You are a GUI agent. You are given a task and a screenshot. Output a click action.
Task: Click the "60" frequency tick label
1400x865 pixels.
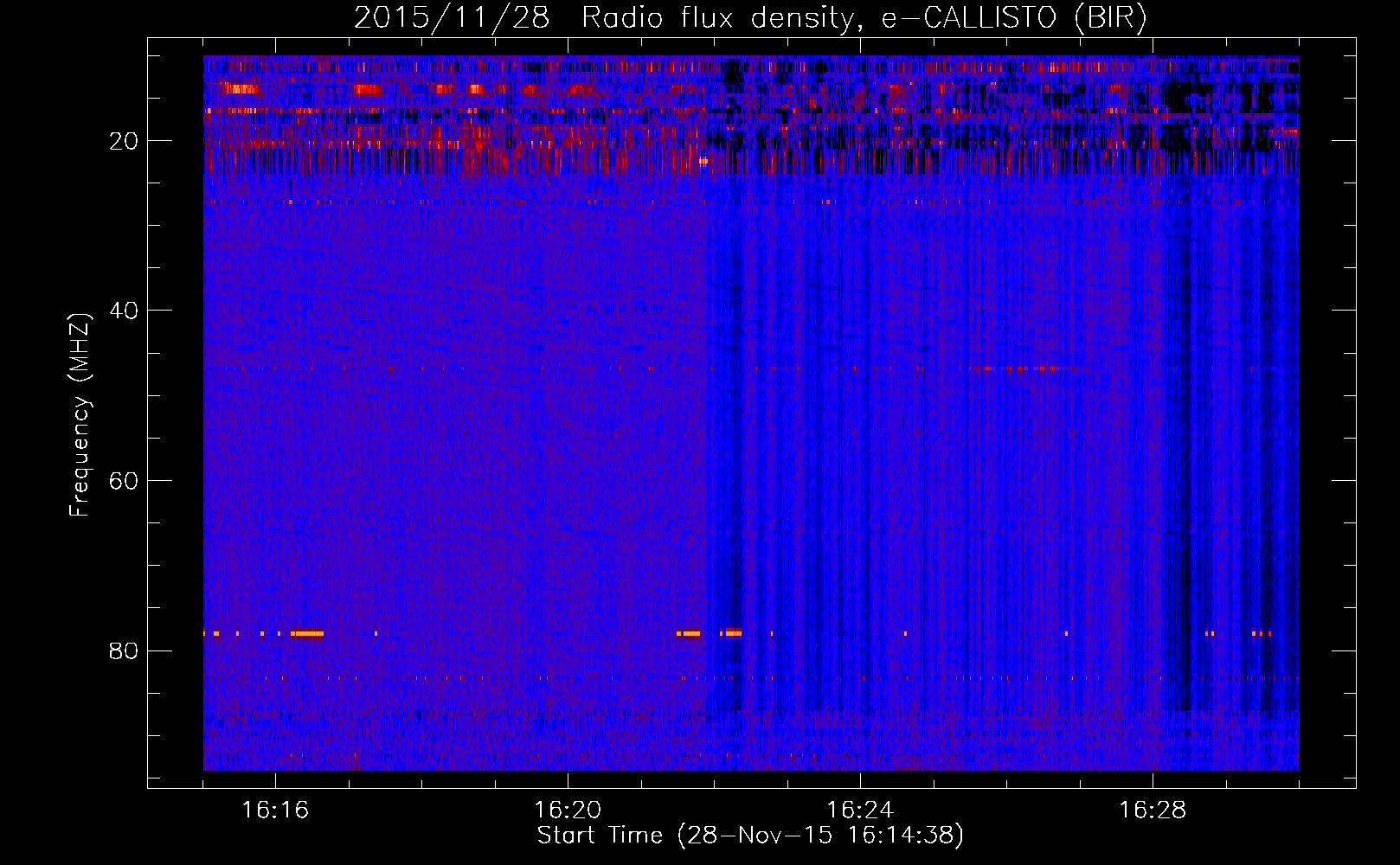(124, 481)
